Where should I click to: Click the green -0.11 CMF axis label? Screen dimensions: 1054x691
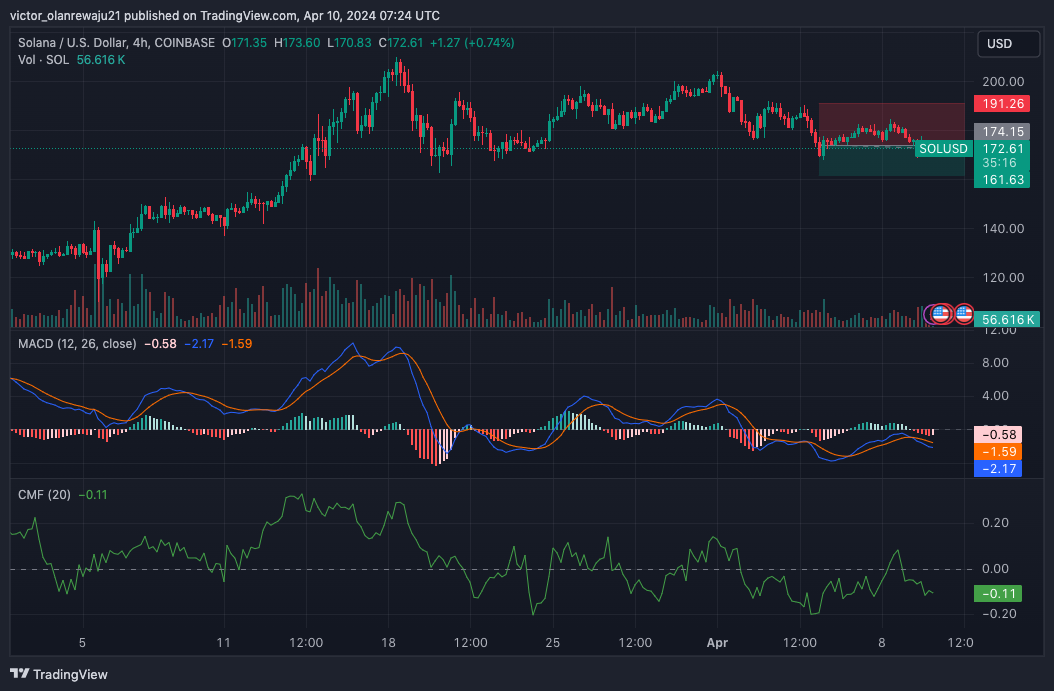[x=998, y=594]
